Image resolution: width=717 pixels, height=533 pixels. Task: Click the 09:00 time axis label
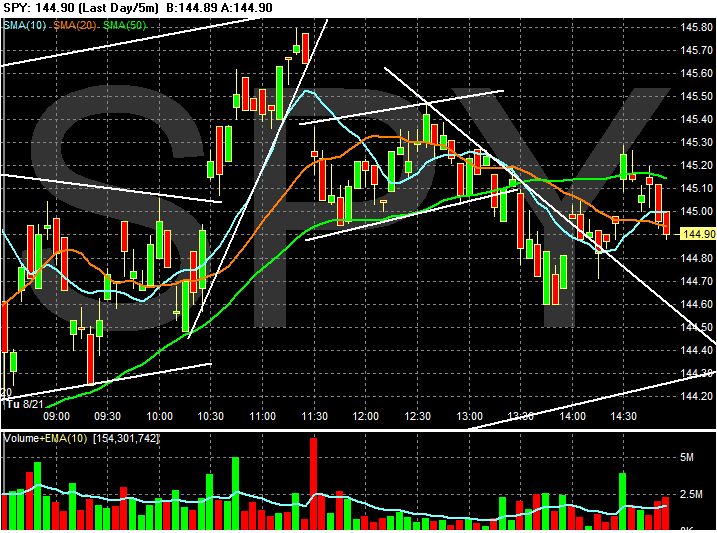[x=56, y=416]
